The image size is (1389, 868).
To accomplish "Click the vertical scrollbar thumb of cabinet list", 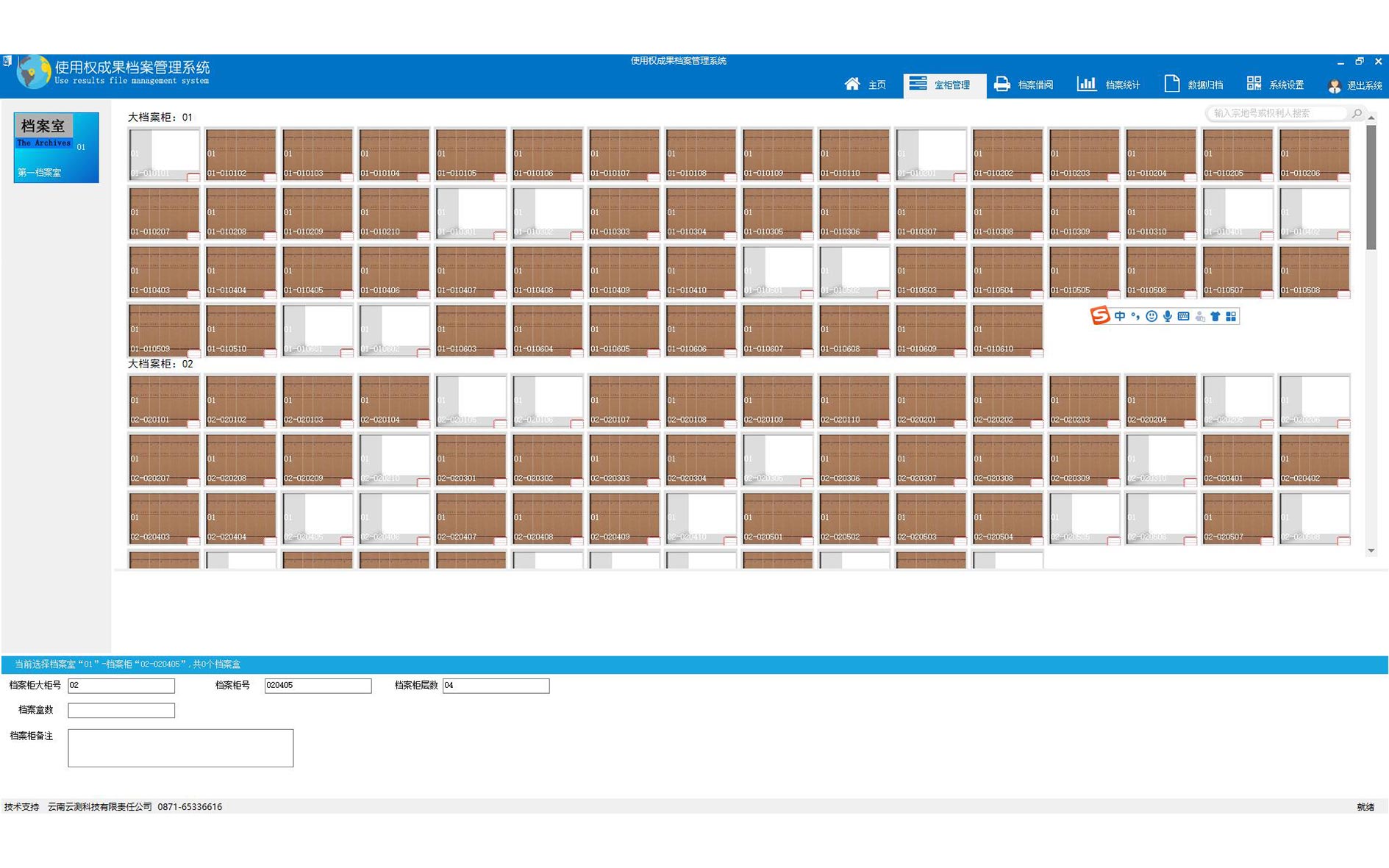I will click(x=1371, y=187).
